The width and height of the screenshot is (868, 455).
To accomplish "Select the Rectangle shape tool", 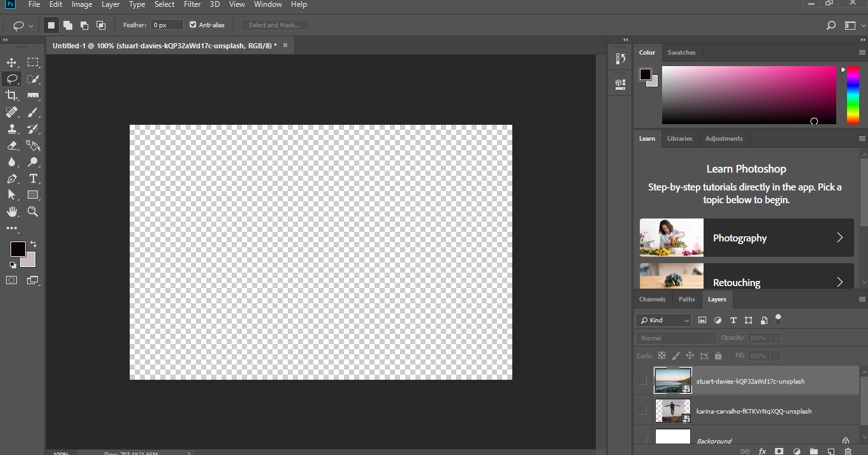I will 33,195.
